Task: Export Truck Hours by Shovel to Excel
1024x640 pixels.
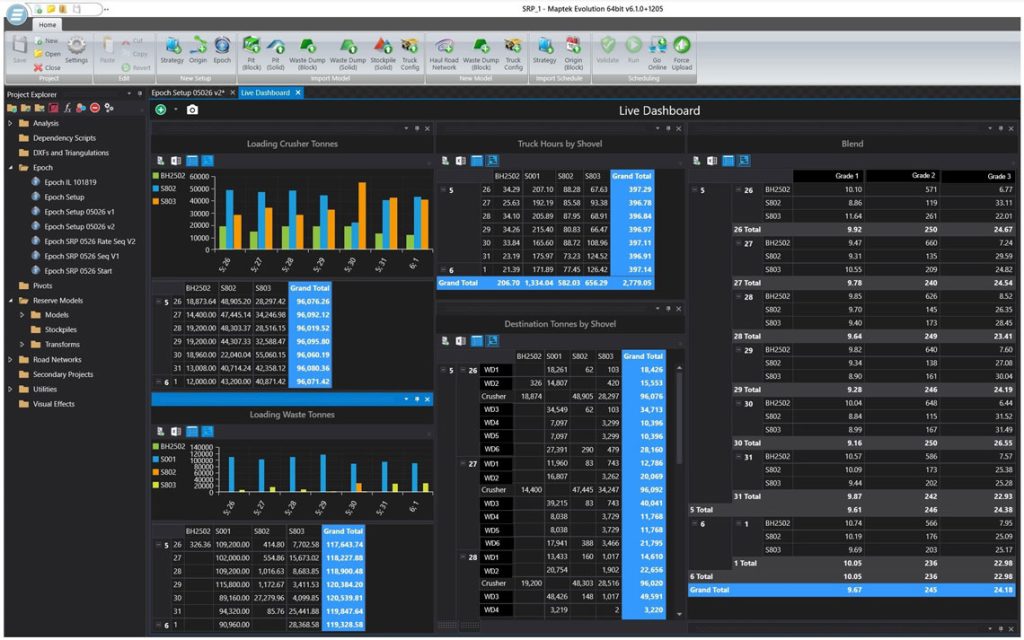Action: (461, 161)
